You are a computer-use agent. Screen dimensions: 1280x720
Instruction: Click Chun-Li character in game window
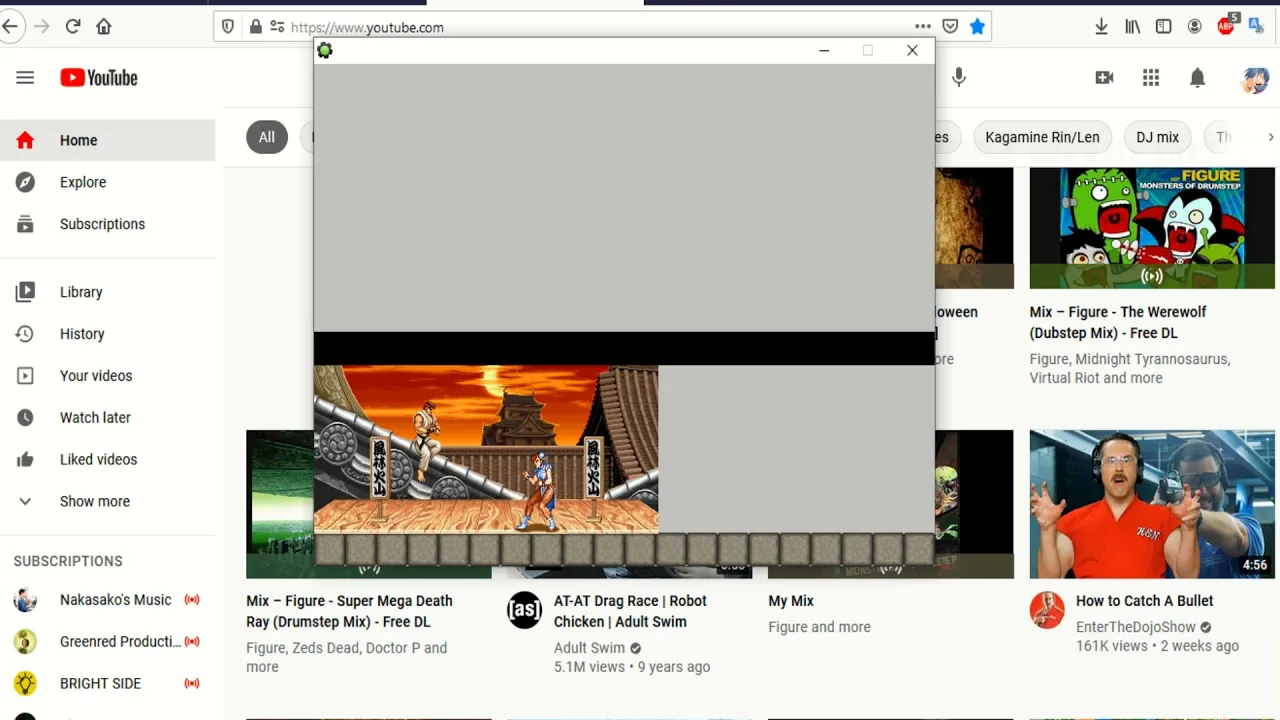pyautogui.click(x=538, y=490)
